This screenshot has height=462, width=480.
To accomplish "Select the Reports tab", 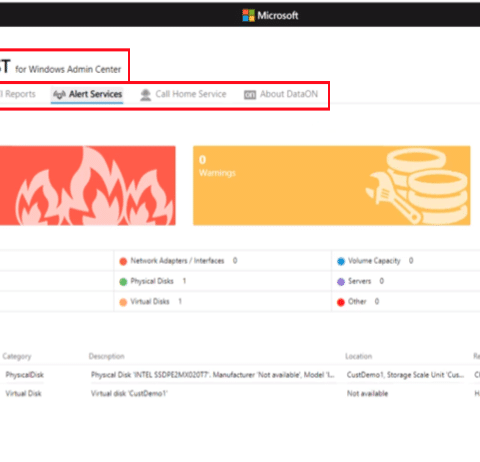I will click(x=18, y=94).
